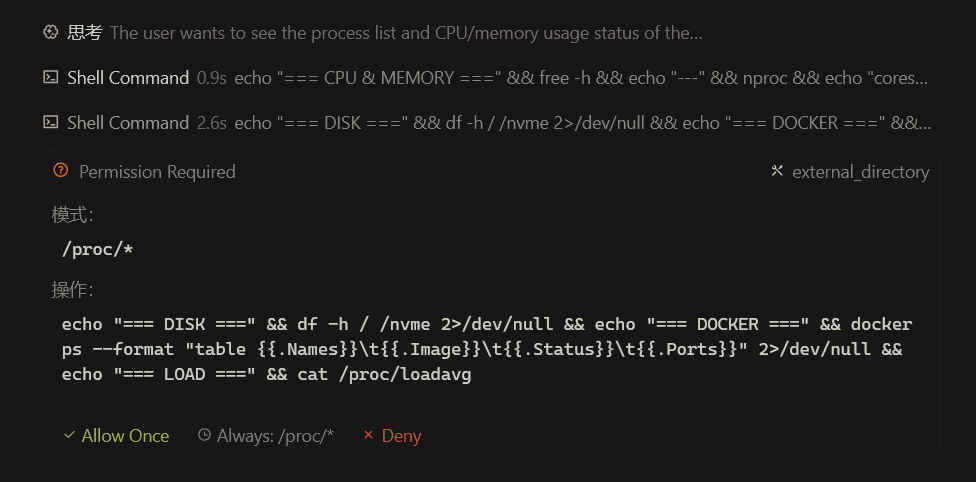The height and width of the screenshot is (482, 976).
Task: Click the Allow Once checkmark icon
Action: tap(69, 435)
